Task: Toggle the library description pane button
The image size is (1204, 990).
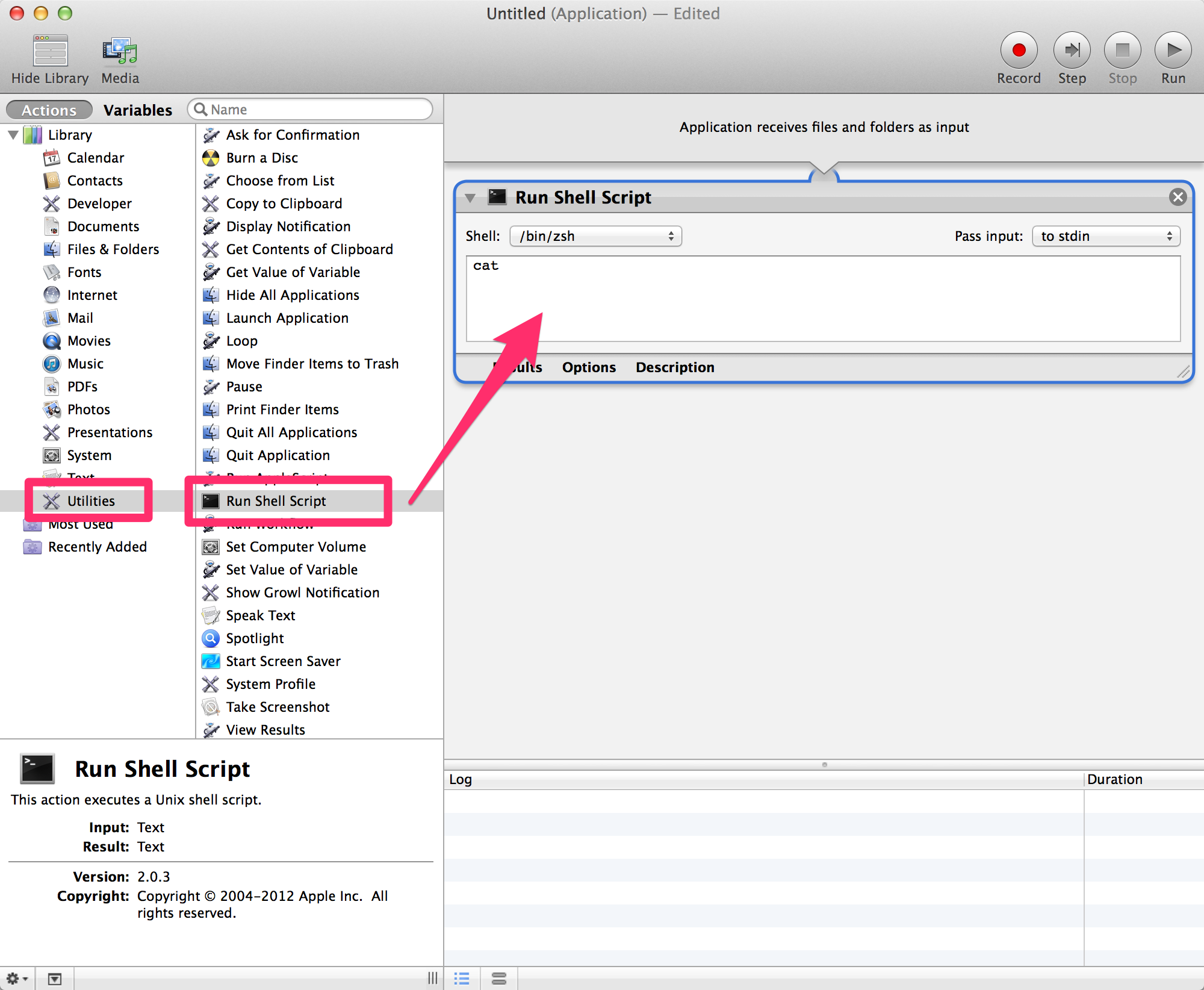Action: [x=55, y=979]
